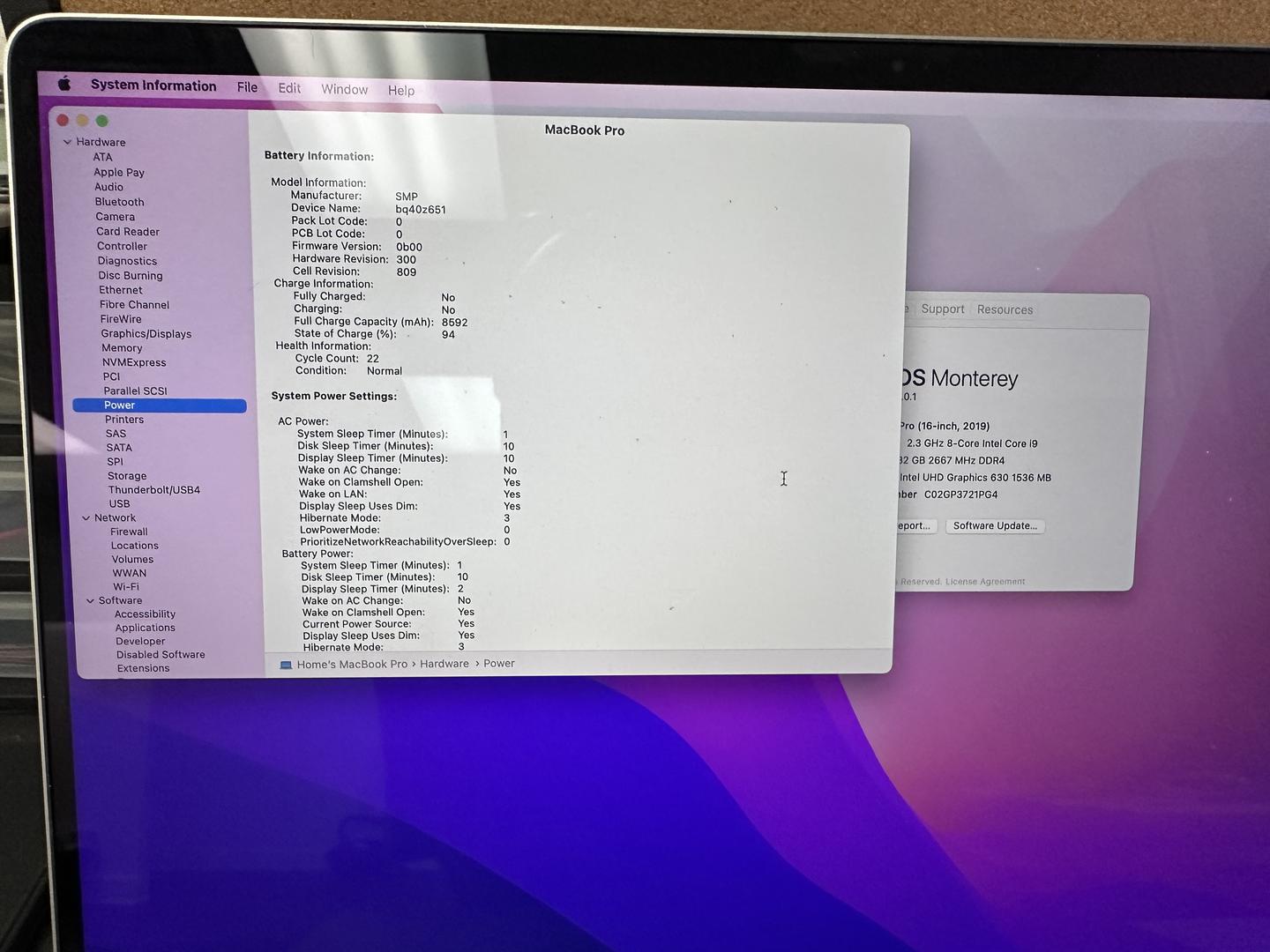Image resolution: width=1270 pixels, height=952 pixels.
Task: Select Developer under Software
Action: 140,642
